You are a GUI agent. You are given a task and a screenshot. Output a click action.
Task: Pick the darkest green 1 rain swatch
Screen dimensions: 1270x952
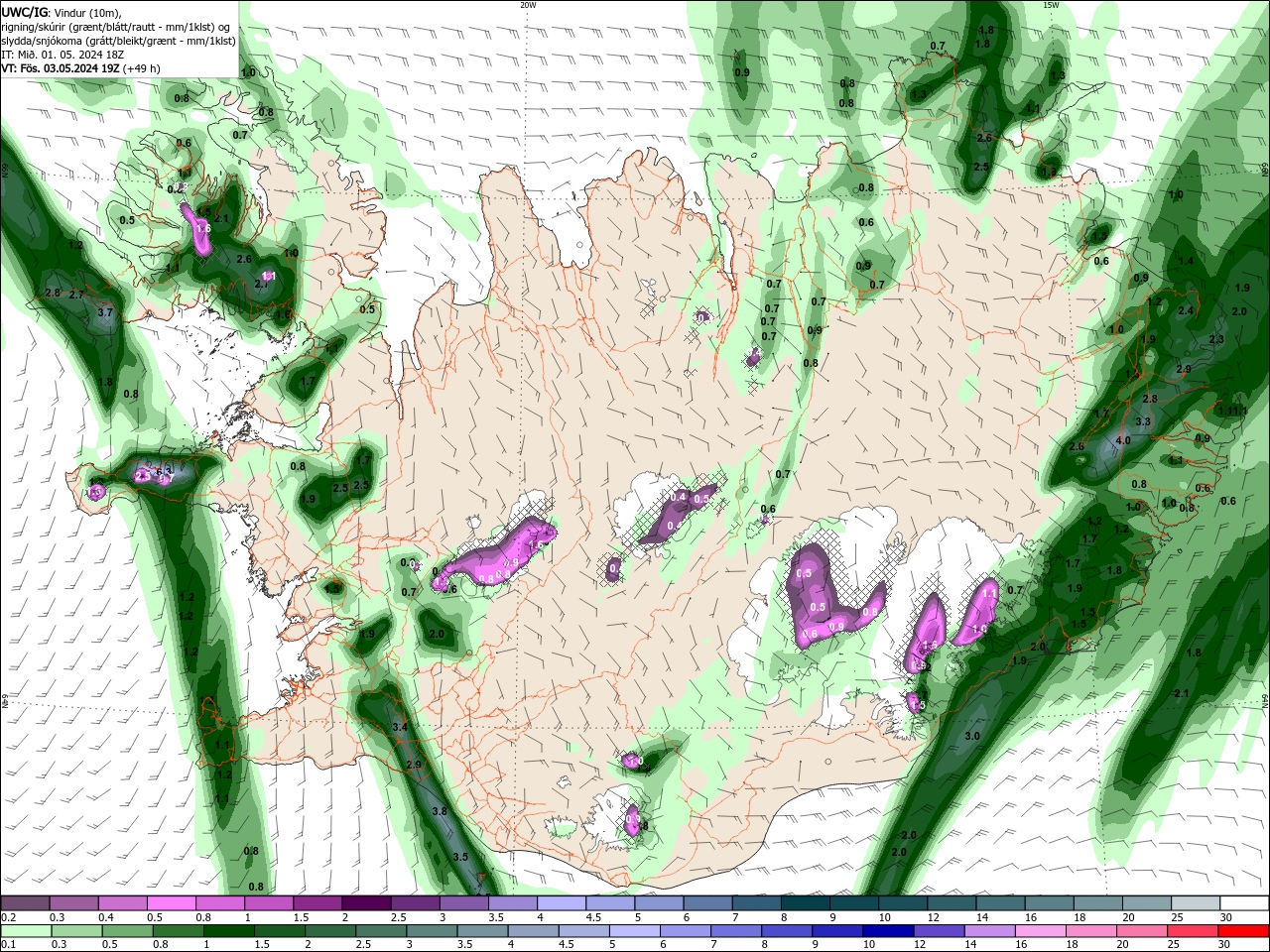click(x=228, y=931)
